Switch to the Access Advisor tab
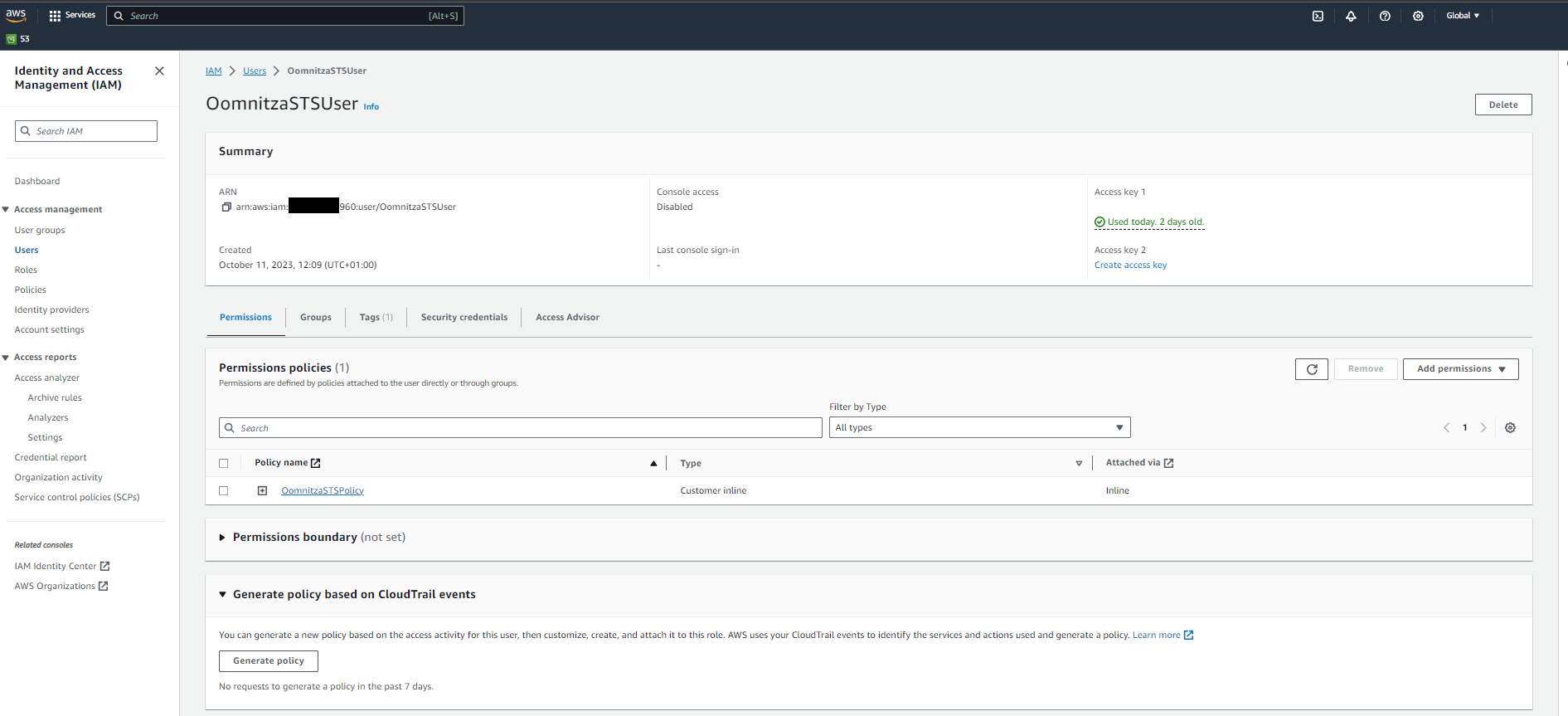The height and width of the screenshot is (716, 1568). click(x=567, y=318)
